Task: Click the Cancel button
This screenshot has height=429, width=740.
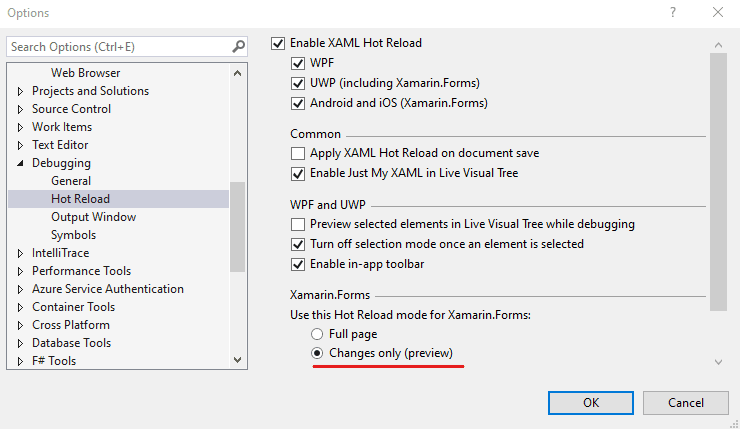Action: [x=686, y=403]
